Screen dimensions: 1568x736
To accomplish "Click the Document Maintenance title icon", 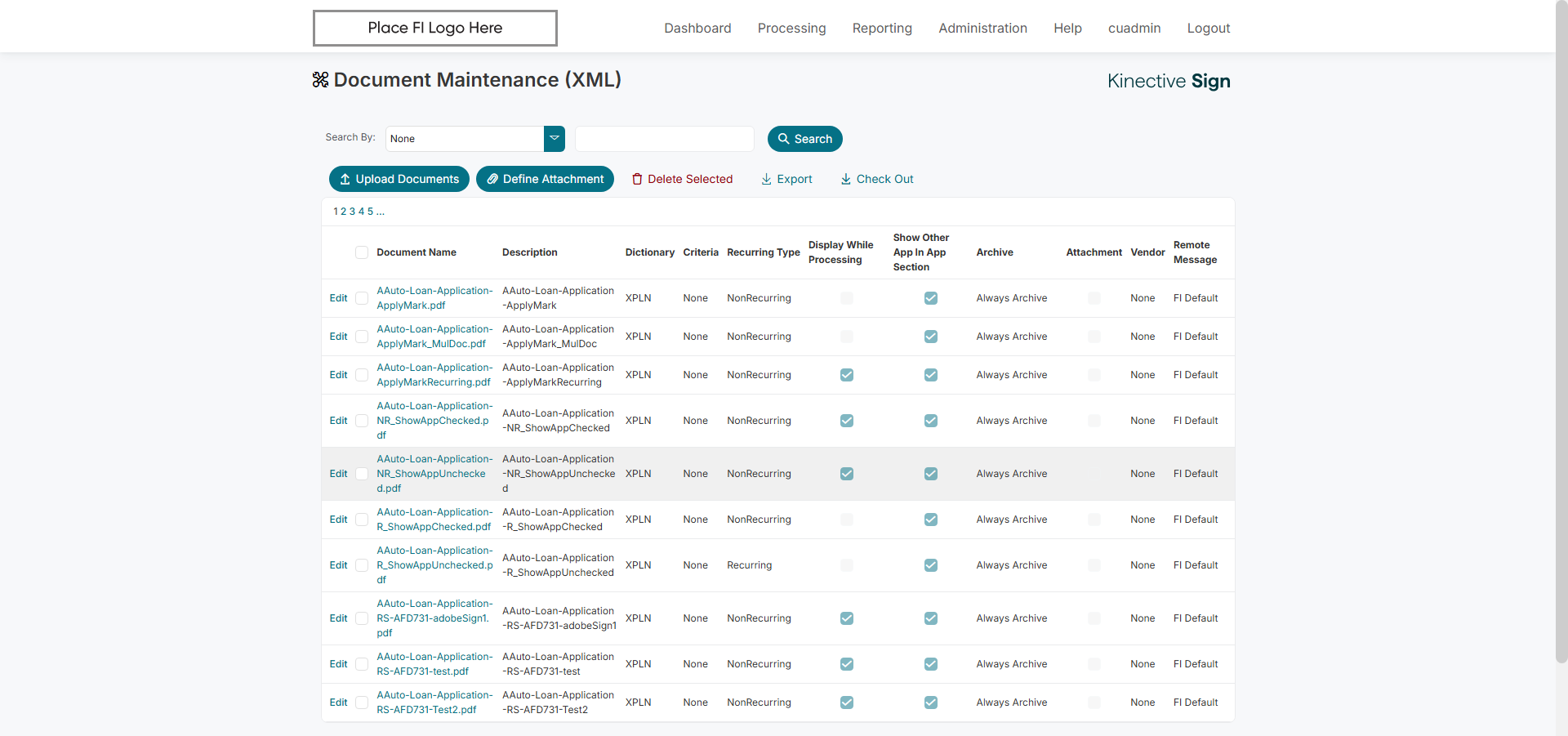I will coord(320,79).
